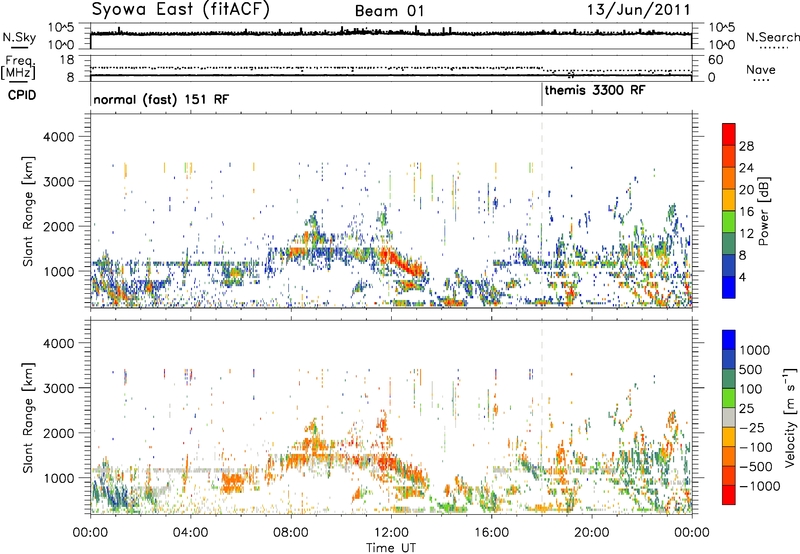Click the 4000 range tick in power panel
This screenshot has width=800, height=554.
[x=60, y=137]
